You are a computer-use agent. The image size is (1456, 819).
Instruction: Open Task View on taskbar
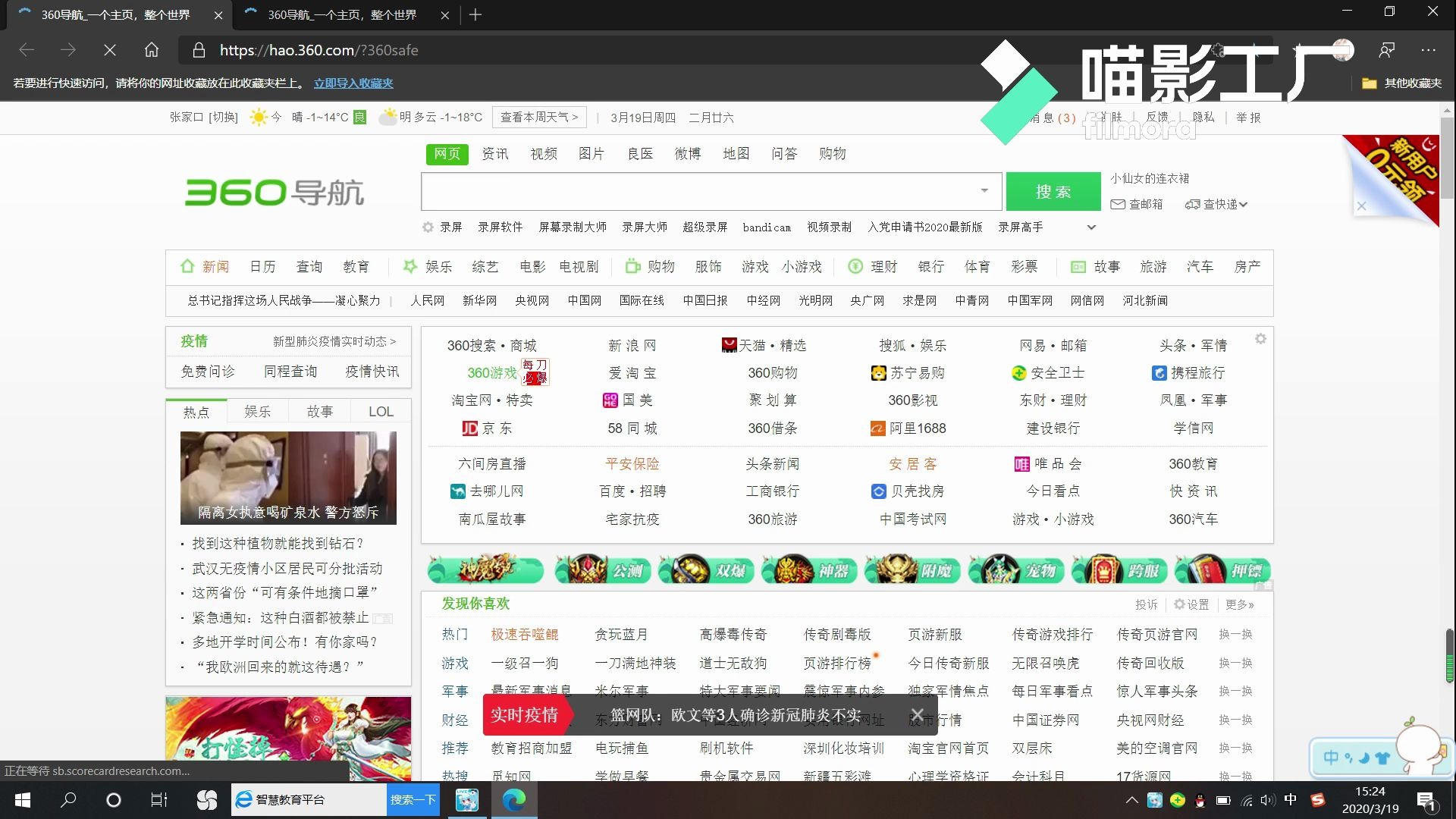(159, 800)
